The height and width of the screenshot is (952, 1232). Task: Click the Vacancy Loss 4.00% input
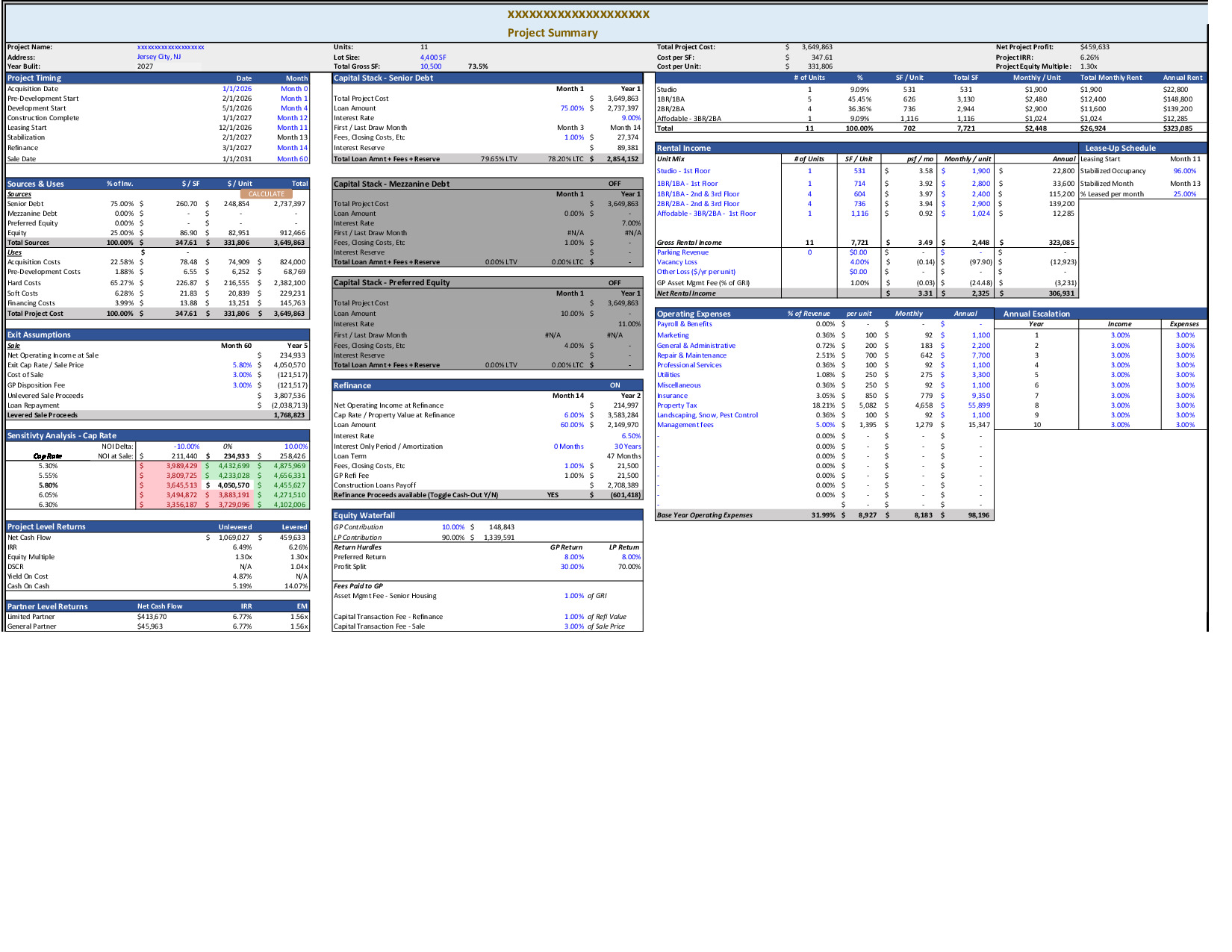pyautogui.click(x=859, y=262)
